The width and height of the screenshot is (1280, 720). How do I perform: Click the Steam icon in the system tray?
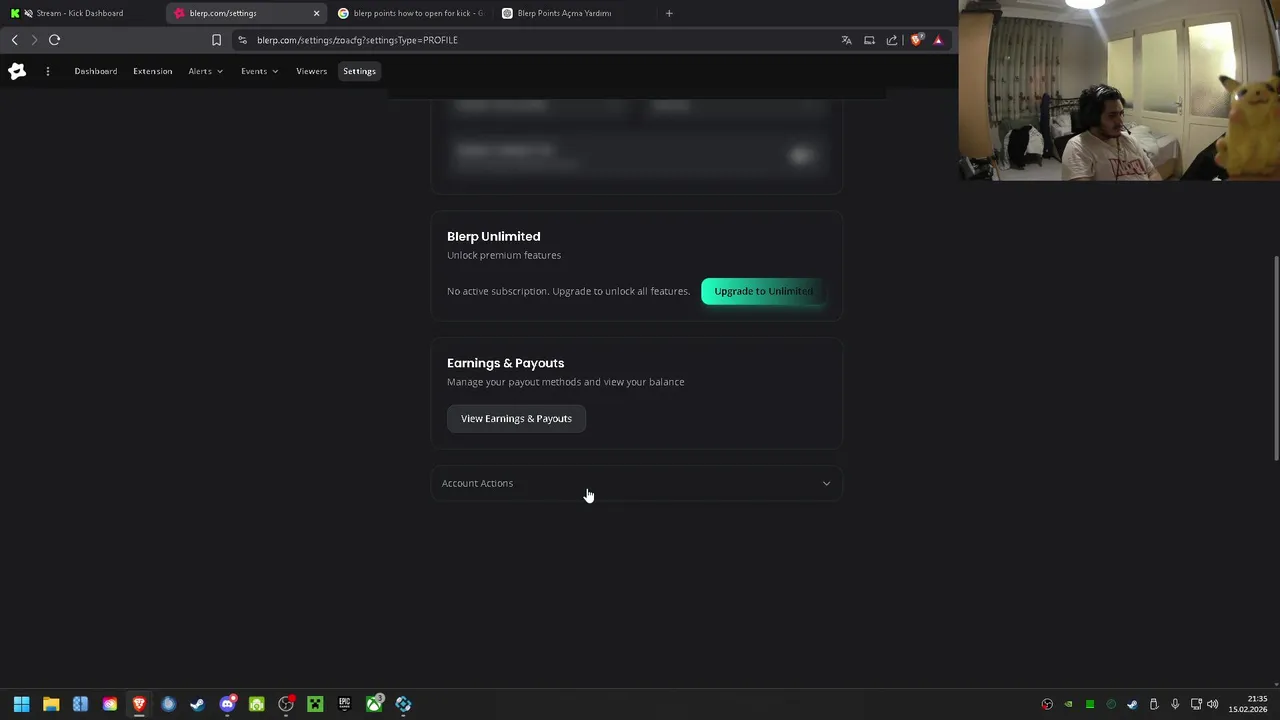tap(1132, 704)
